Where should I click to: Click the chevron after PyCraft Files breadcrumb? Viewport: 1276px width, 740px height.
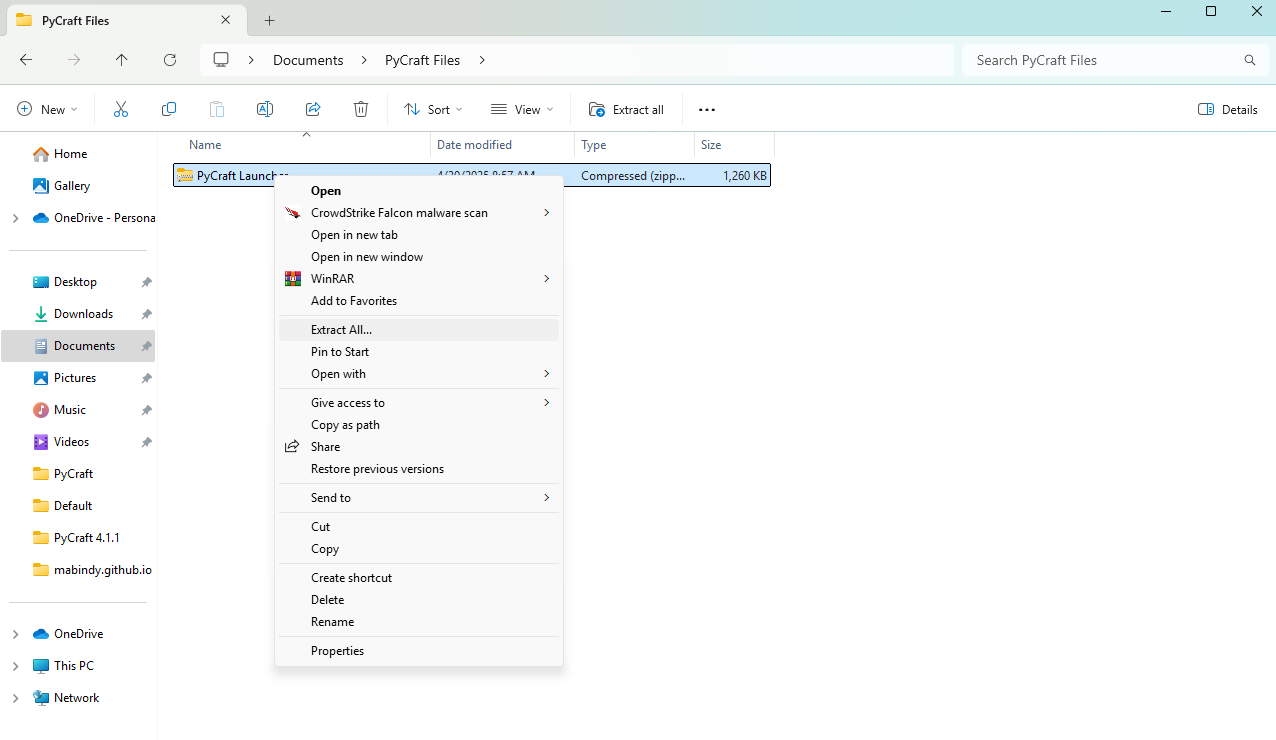(482, 60)
